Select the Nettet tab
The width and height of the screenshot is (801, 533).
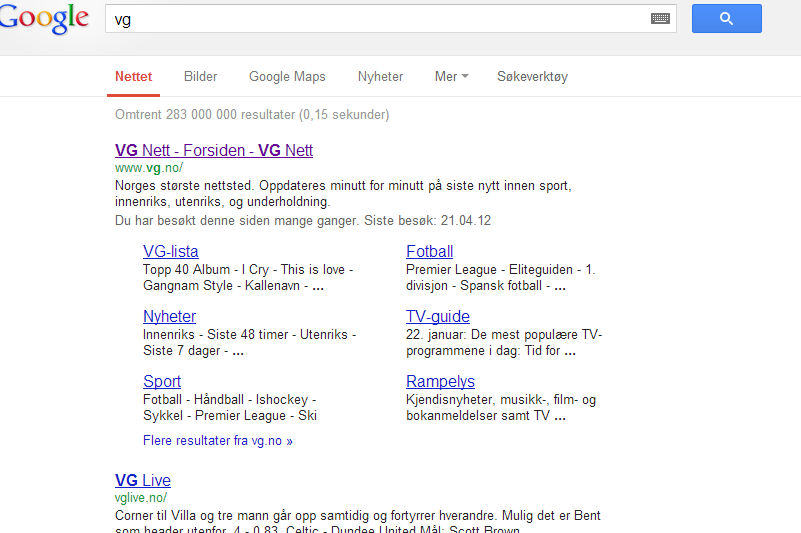click(133, 77)
